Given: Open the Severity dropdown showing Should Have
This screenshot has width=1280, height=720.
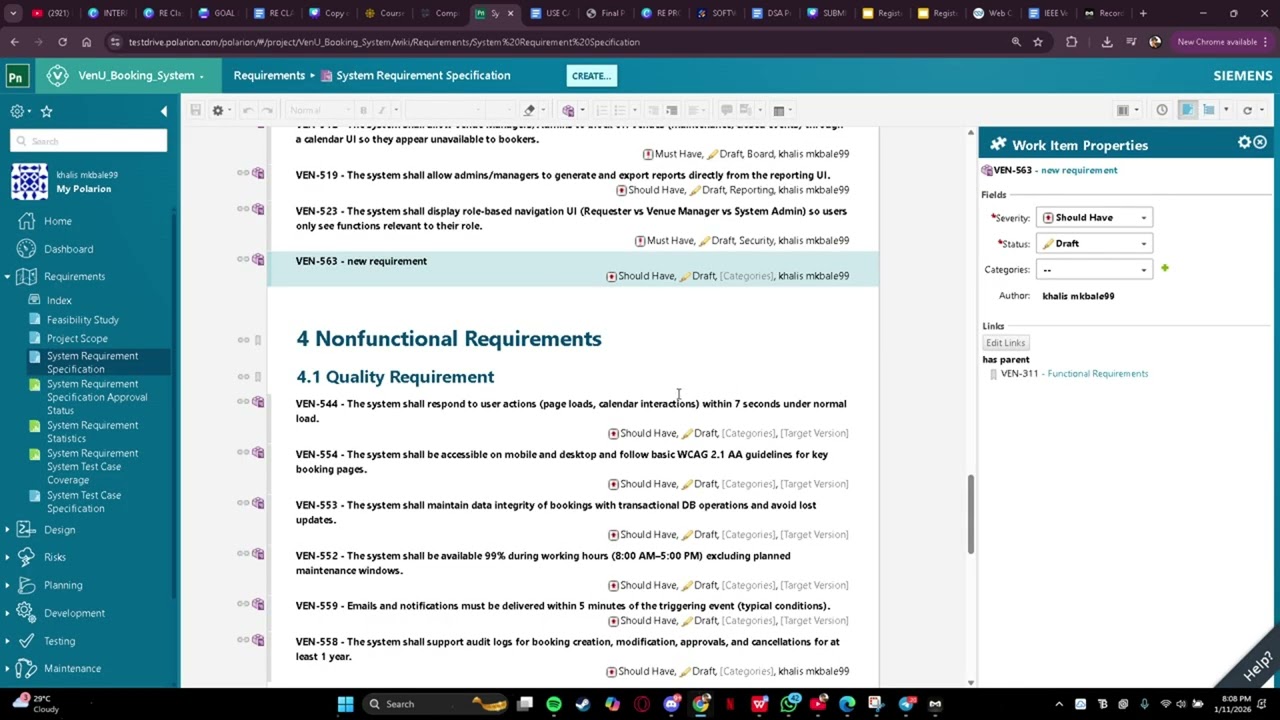Looking at the screenshot, I should pyautogui.click(x=1094, y=217).
